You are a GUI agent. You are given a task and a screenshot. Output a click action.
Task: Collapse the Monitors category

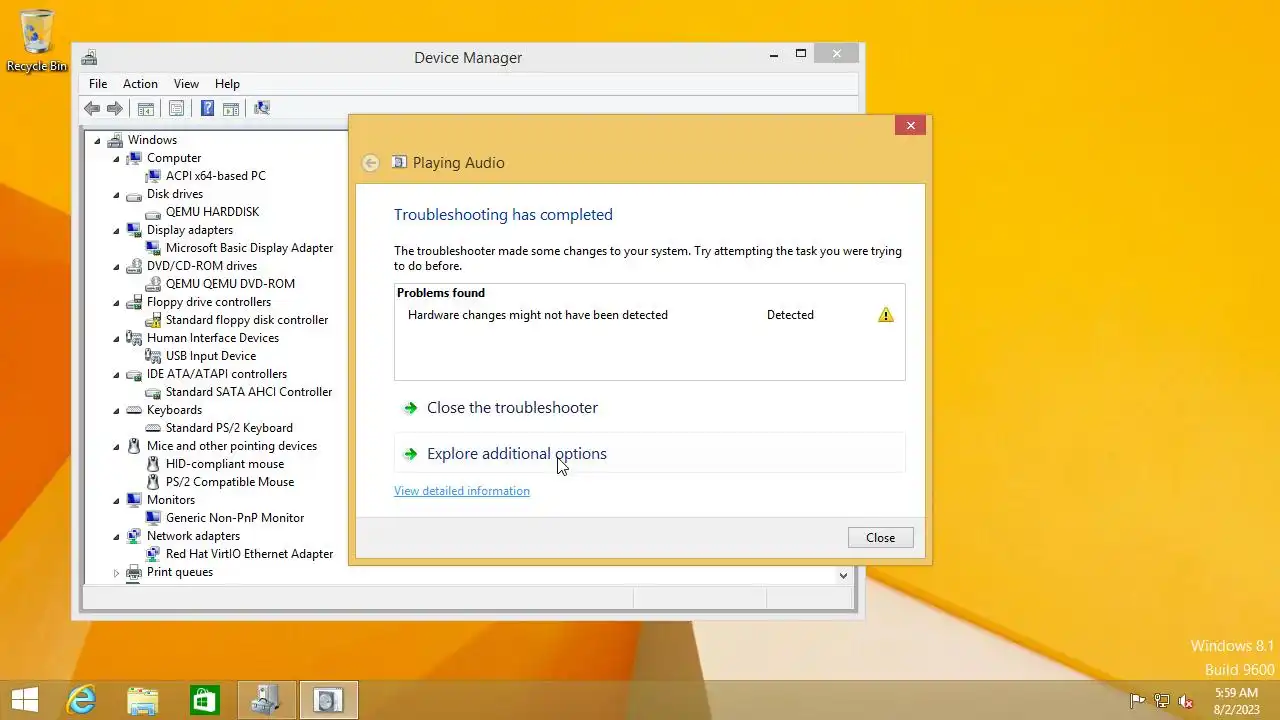point(116,501)
